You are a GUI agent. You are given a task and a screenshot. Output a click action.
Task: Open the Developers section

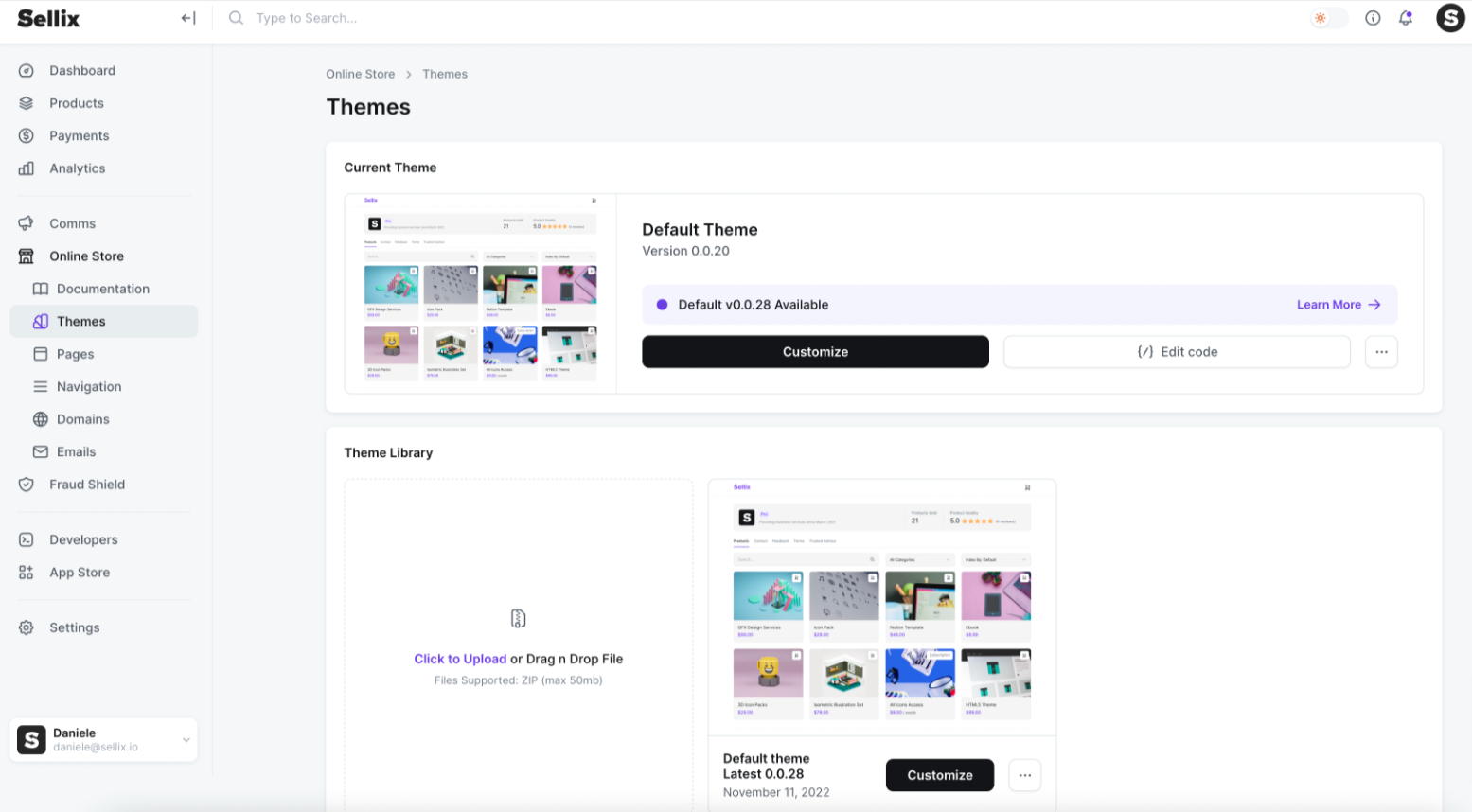point(83,539)
